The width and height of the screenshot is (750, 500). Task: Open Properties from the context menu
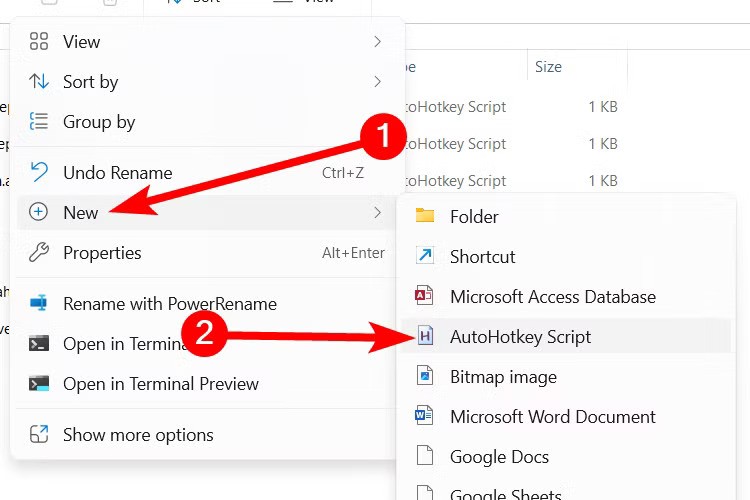click(206, 253)
